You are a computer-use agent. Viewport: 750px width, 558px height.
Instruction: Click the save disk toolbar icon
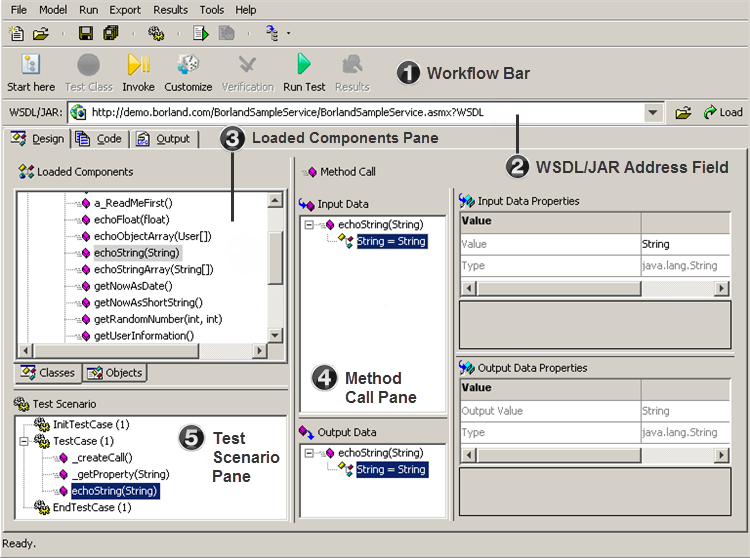click(x=86, y=33)
